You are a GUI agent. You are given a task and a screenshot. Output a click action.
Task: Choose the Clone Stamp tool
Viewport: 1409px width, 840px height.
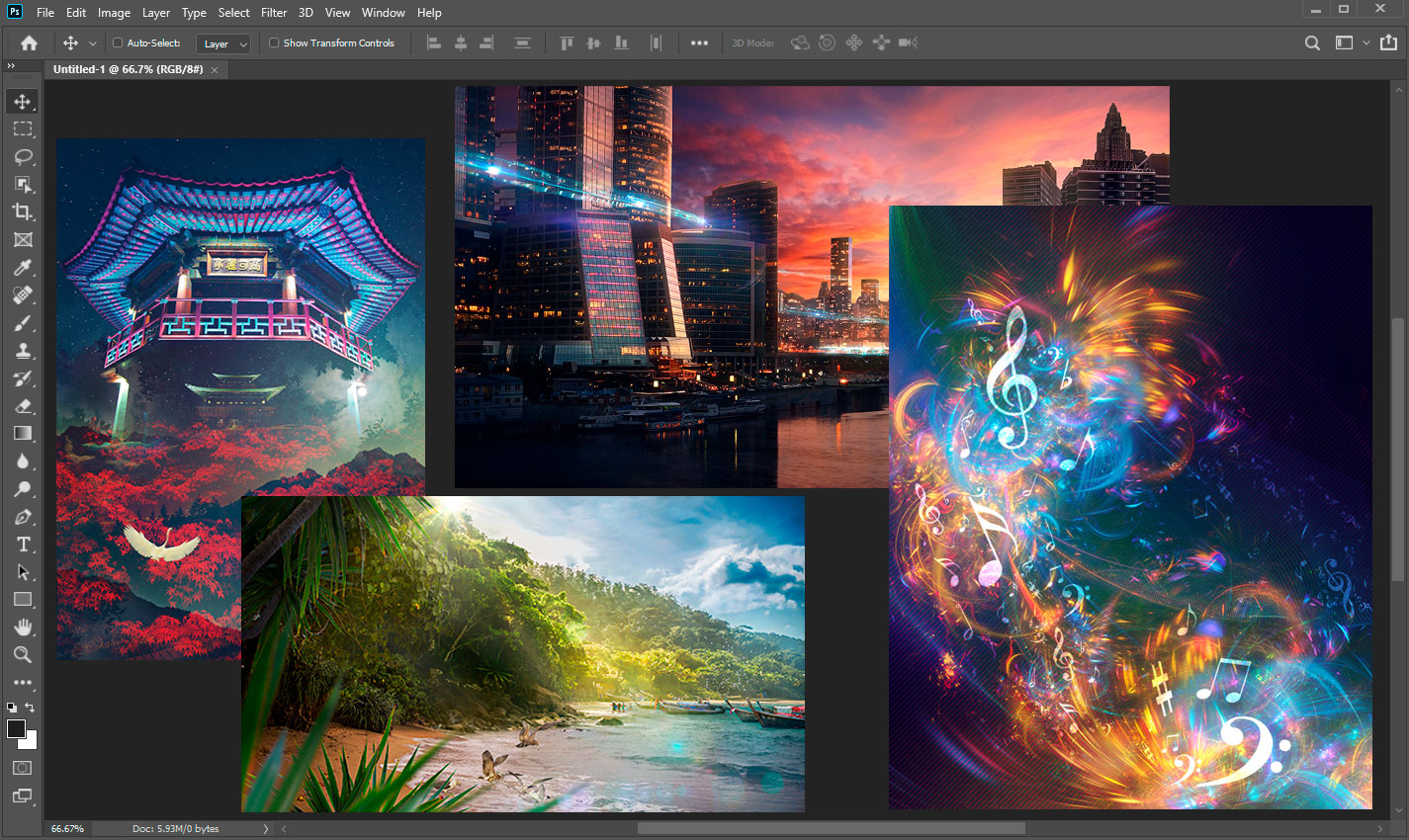(23, 351)
